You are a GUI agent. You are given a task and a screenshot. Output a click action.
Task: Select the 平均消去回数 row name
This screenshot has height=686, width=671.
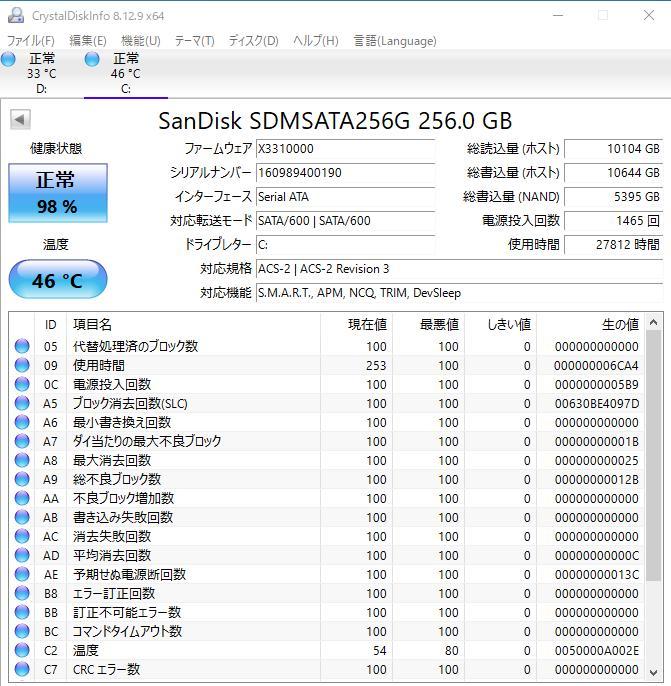pos(112,556)
